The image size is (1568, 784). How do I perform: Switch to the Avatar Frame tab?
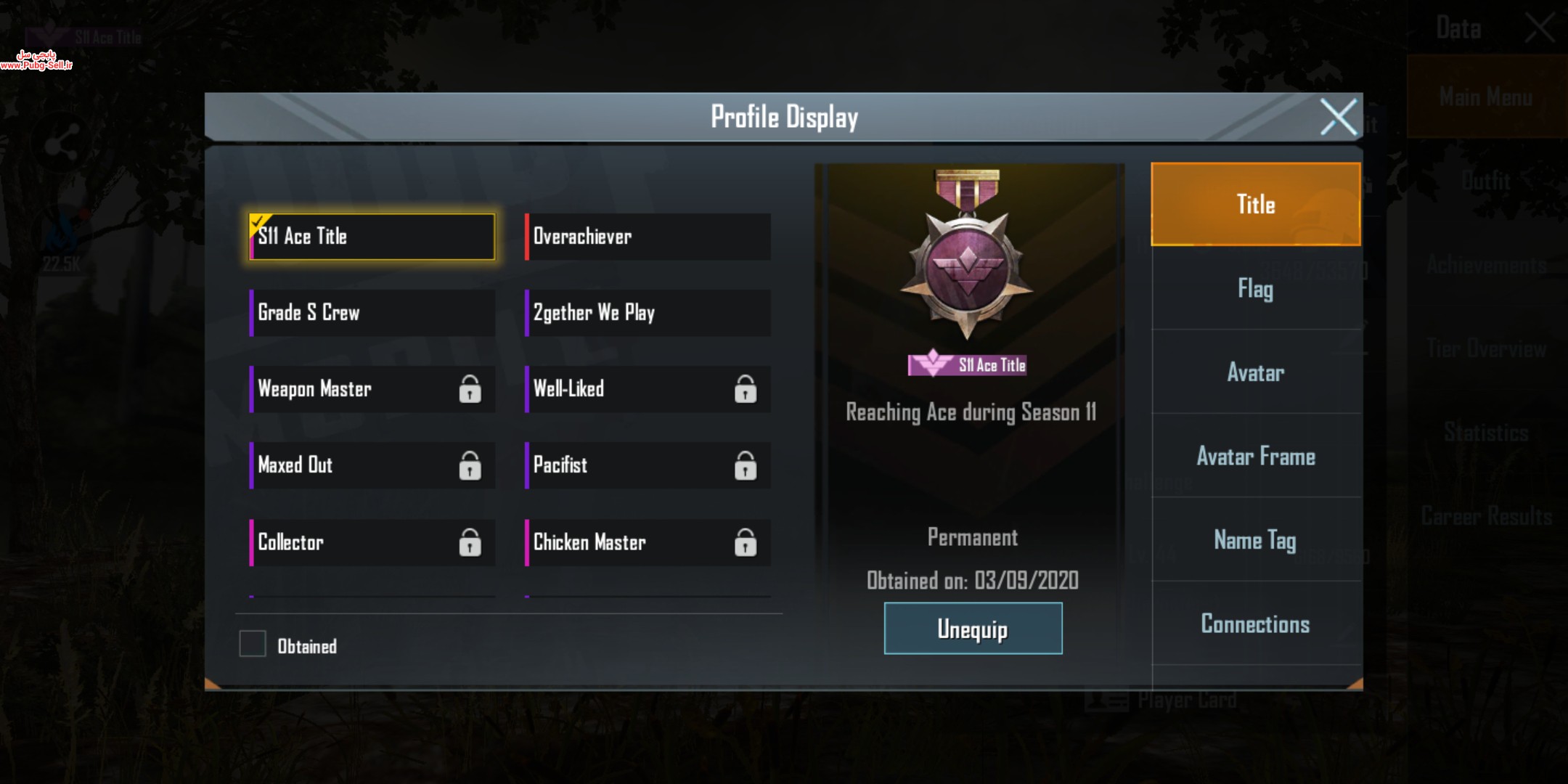(x=1256, y=456)
